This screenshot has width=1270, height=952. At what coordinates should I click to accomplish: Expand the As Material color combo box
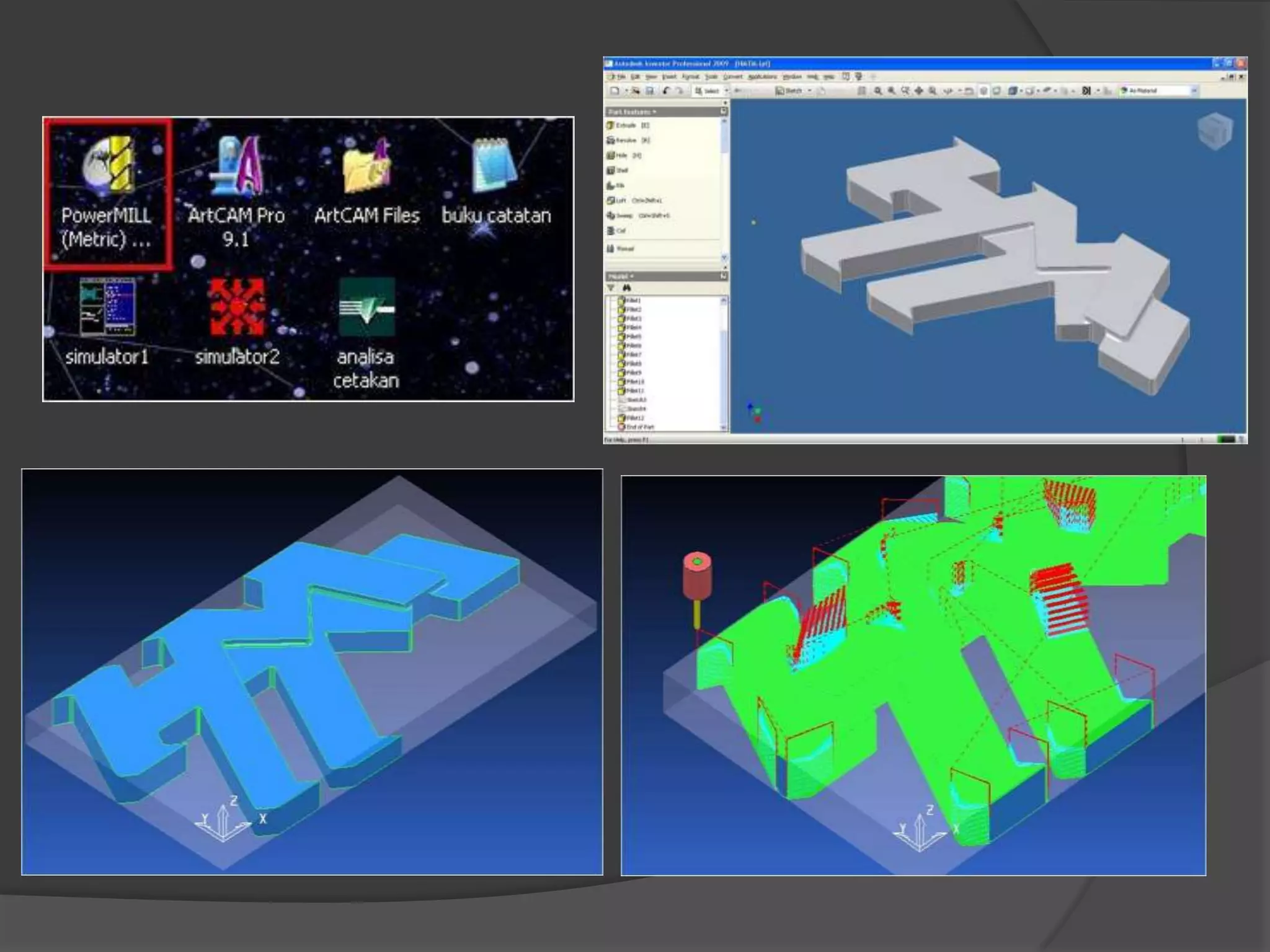point(1194,91)
